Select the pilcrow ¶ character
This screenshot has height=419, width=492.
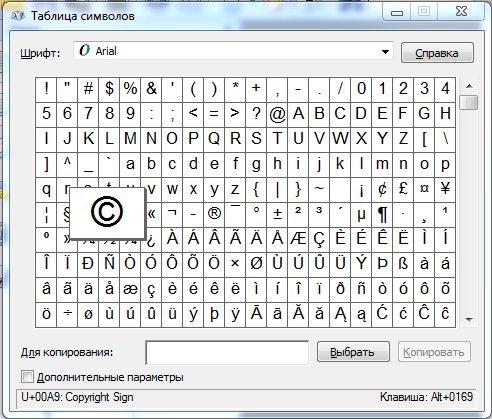click(382, 214)
